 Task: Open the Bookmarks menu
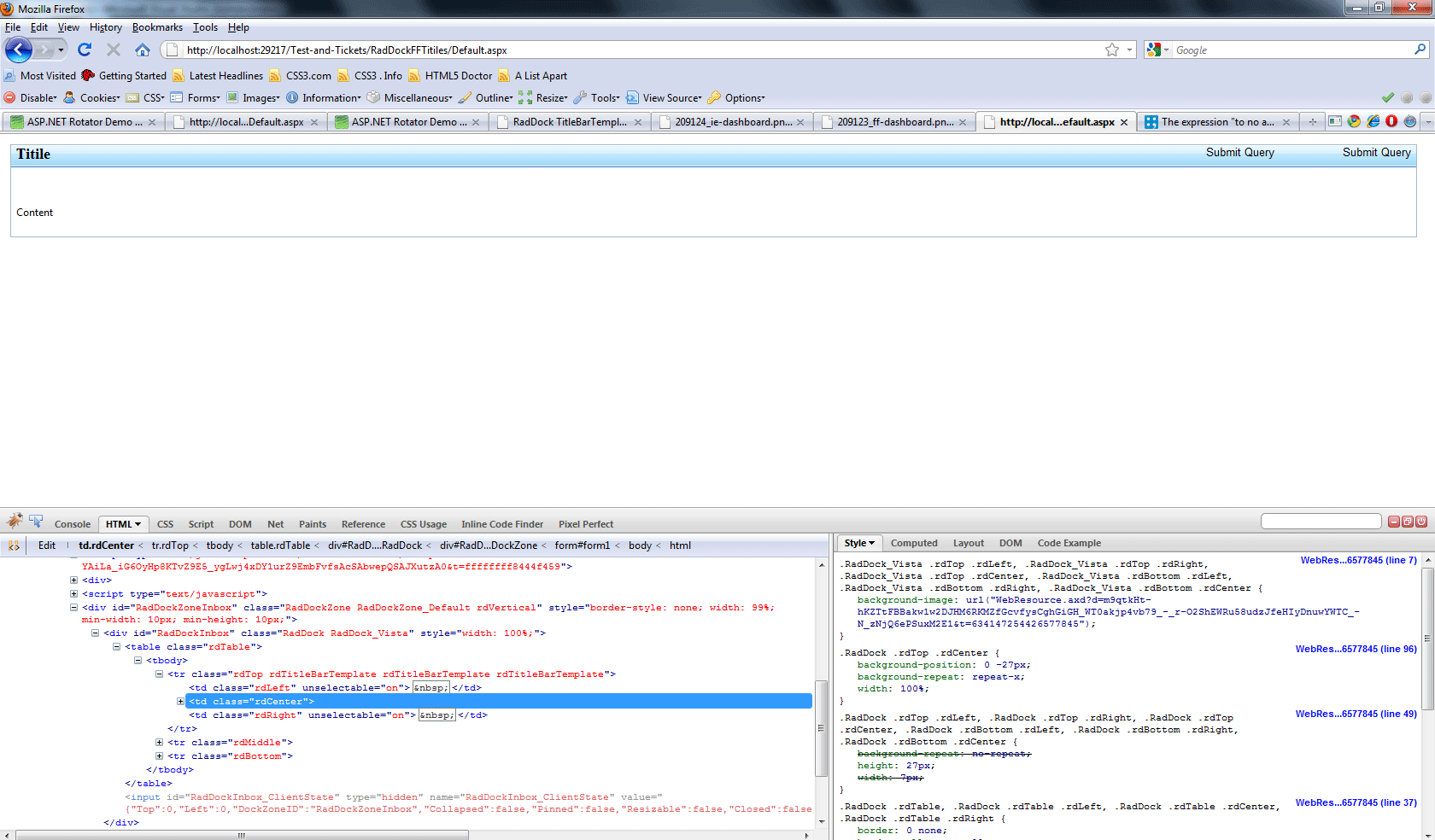[157, 27]
